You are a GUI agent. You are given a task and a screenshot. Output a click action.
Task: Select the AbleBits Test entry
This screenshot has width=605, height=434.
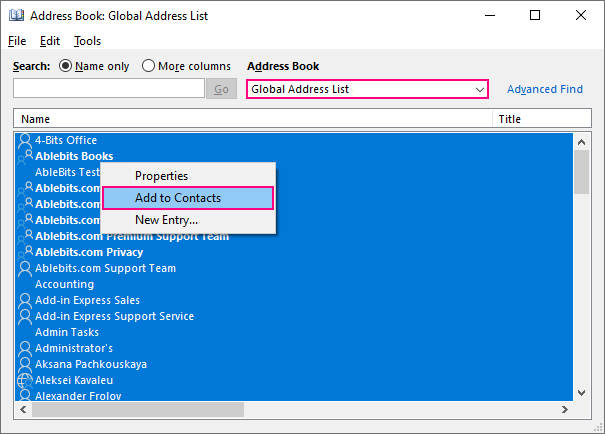click(x=68, y=172)
